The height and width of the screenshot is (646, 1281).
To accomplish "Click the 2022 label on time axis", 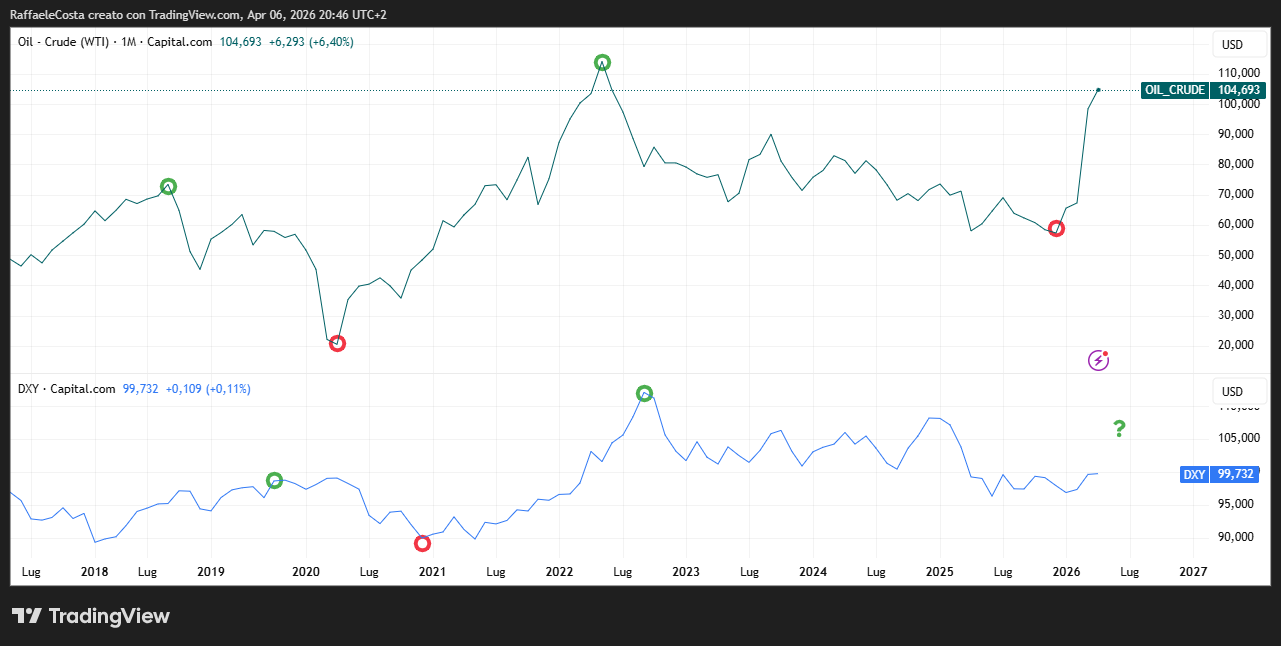I will pos(558,572).
